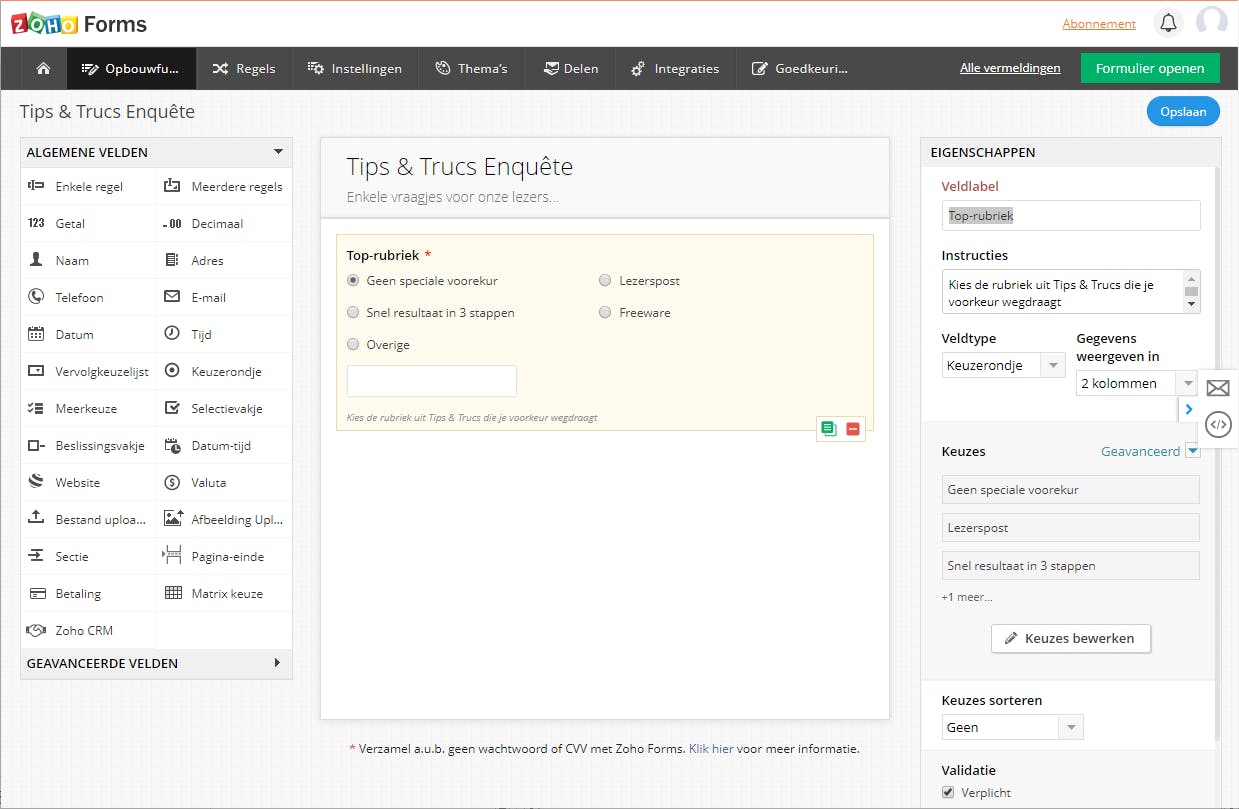Select the Lezerspost radio button
This screenshot has height=809, width=1239.
[x=605, y=281]
